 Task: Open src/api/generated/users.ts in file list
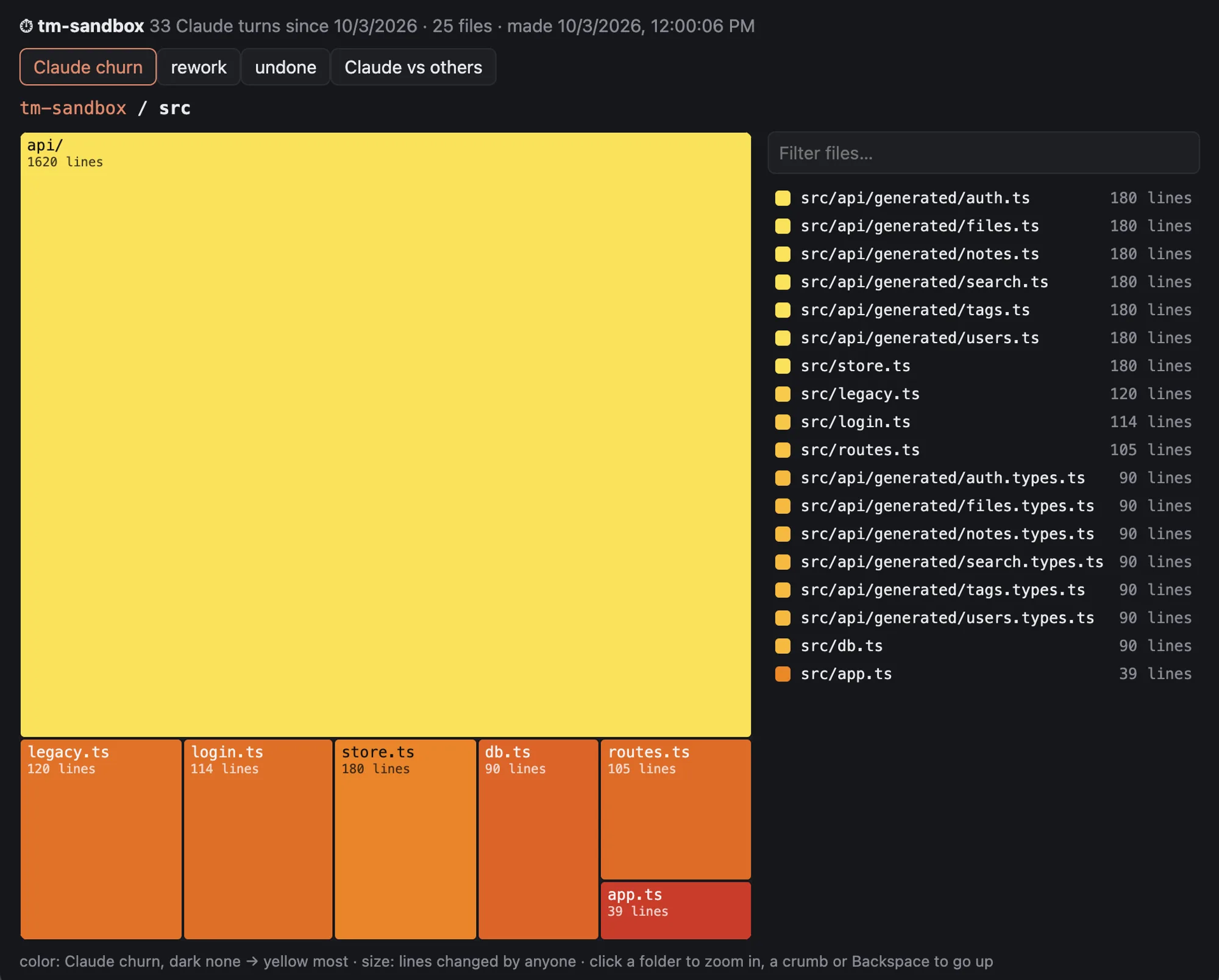tap(984, 338)
